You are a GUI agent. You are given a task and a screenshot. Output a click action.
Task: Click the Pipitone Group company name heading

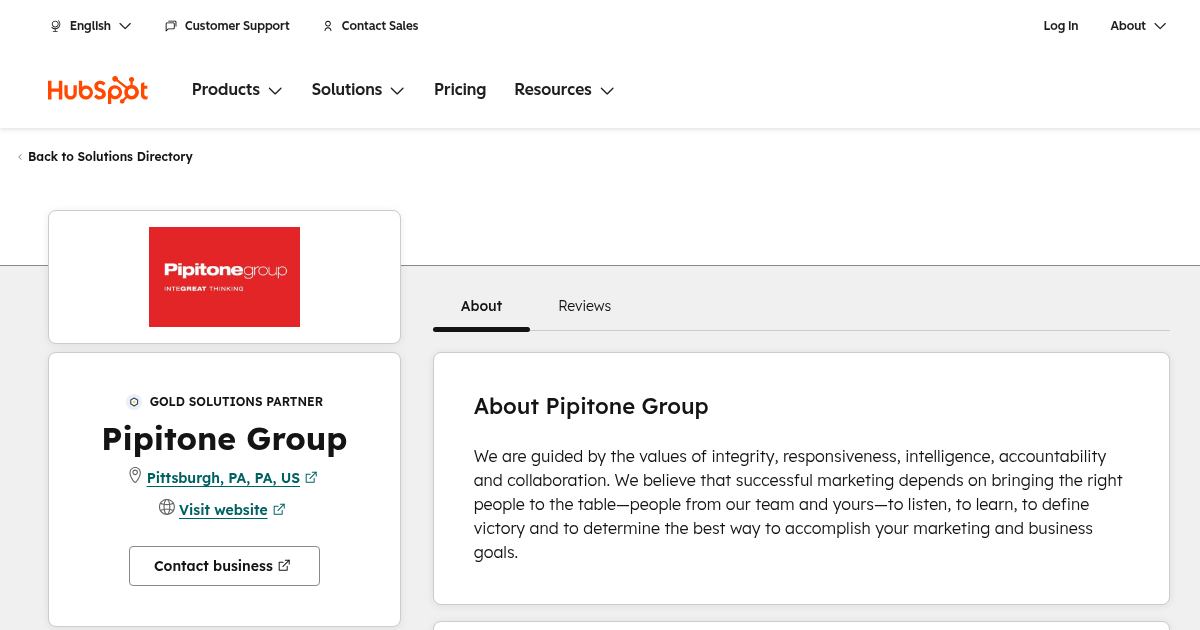tap(224, 439)
